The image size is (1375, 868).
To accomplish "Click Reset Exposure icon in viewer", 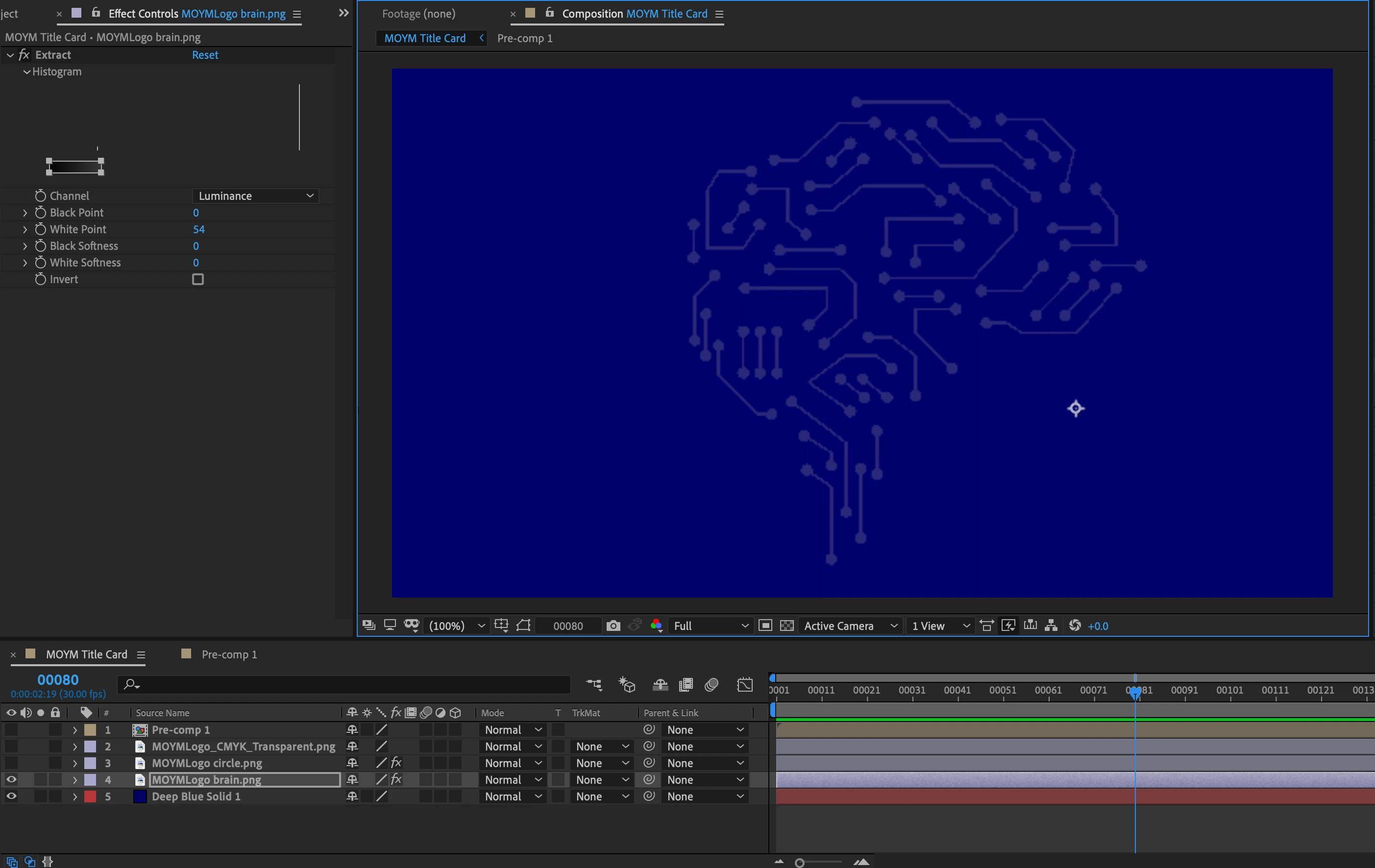I will tap(1075, 626).
